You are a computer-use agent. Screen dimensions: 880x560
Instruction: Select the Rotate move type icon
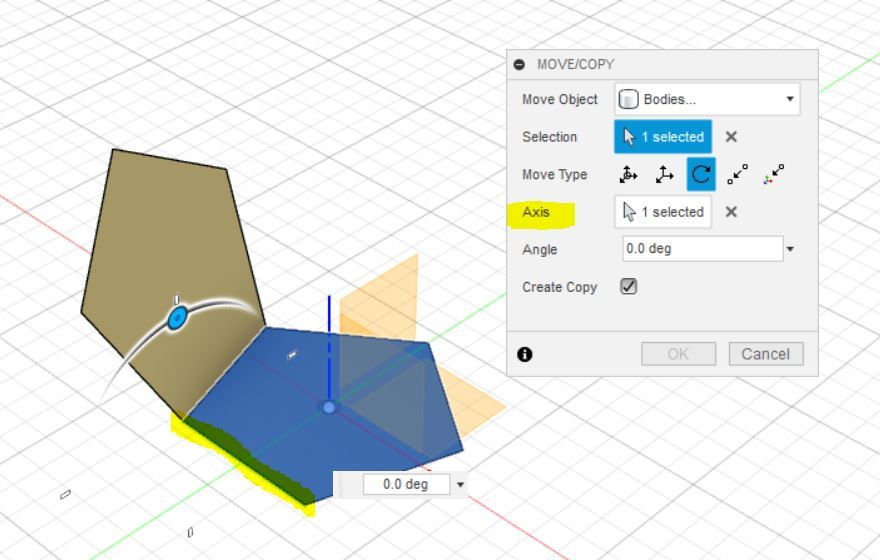click(701, 175)
